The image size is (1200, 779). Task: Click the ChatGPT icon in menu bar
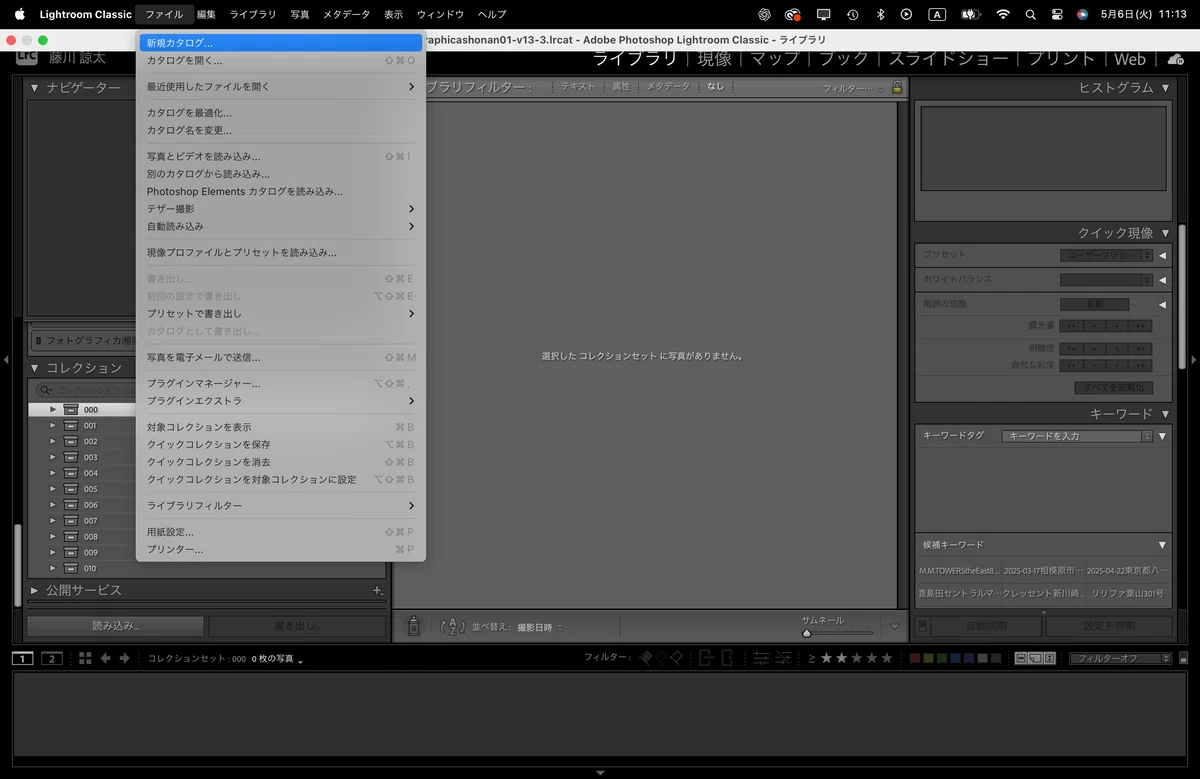coord(765,14)
